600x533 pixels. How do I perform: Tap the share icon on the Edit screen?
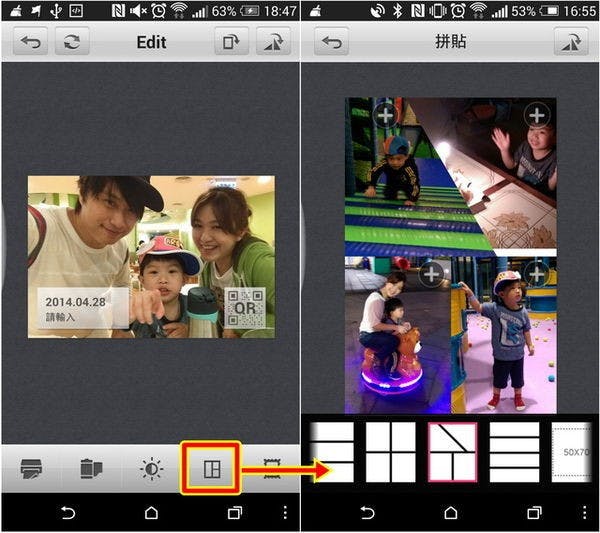(273, 44)
